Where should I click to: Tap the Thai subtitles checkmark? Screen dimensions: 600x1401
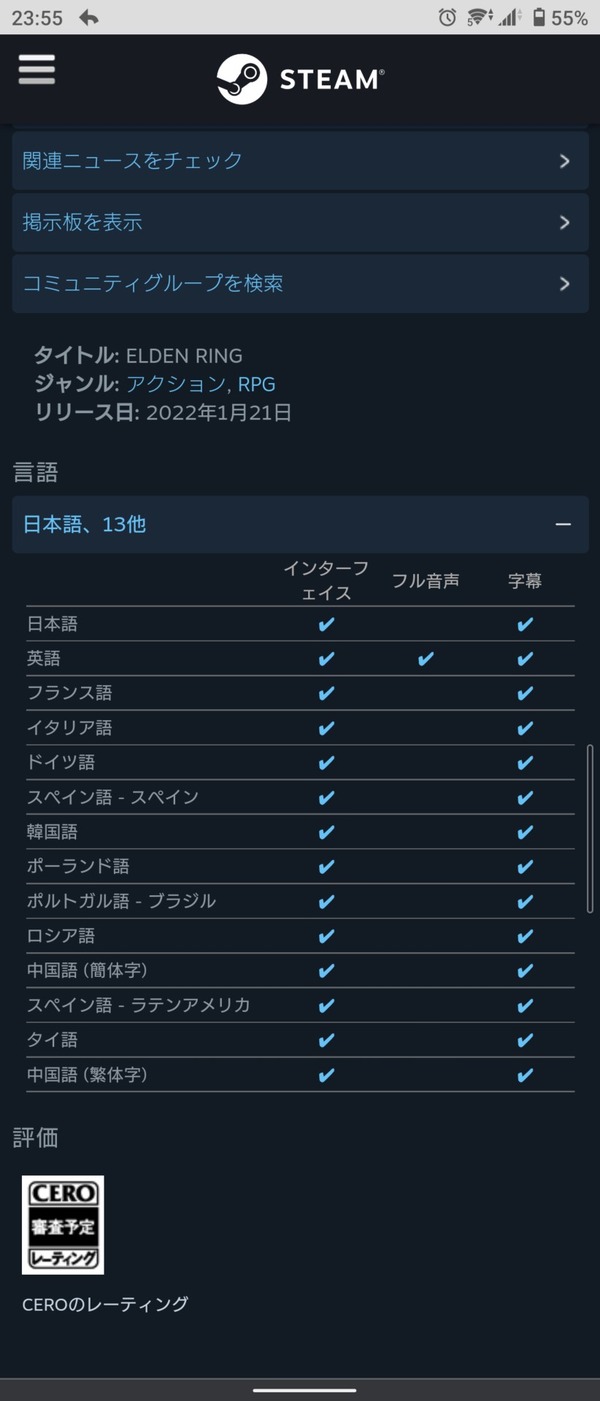525,1040
